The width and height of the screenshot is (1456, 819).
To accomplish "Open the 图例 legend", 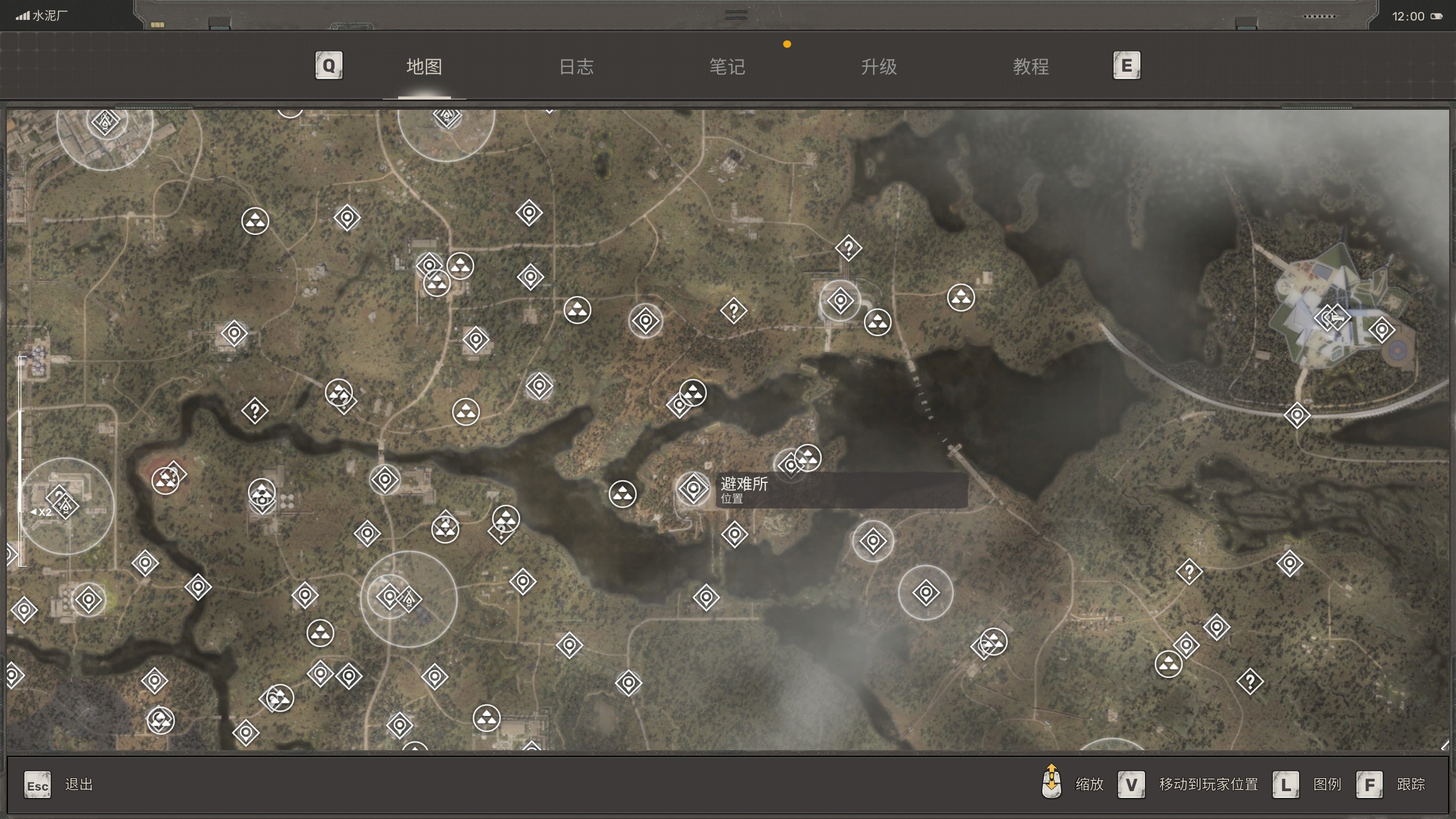I will point(1327,784).
